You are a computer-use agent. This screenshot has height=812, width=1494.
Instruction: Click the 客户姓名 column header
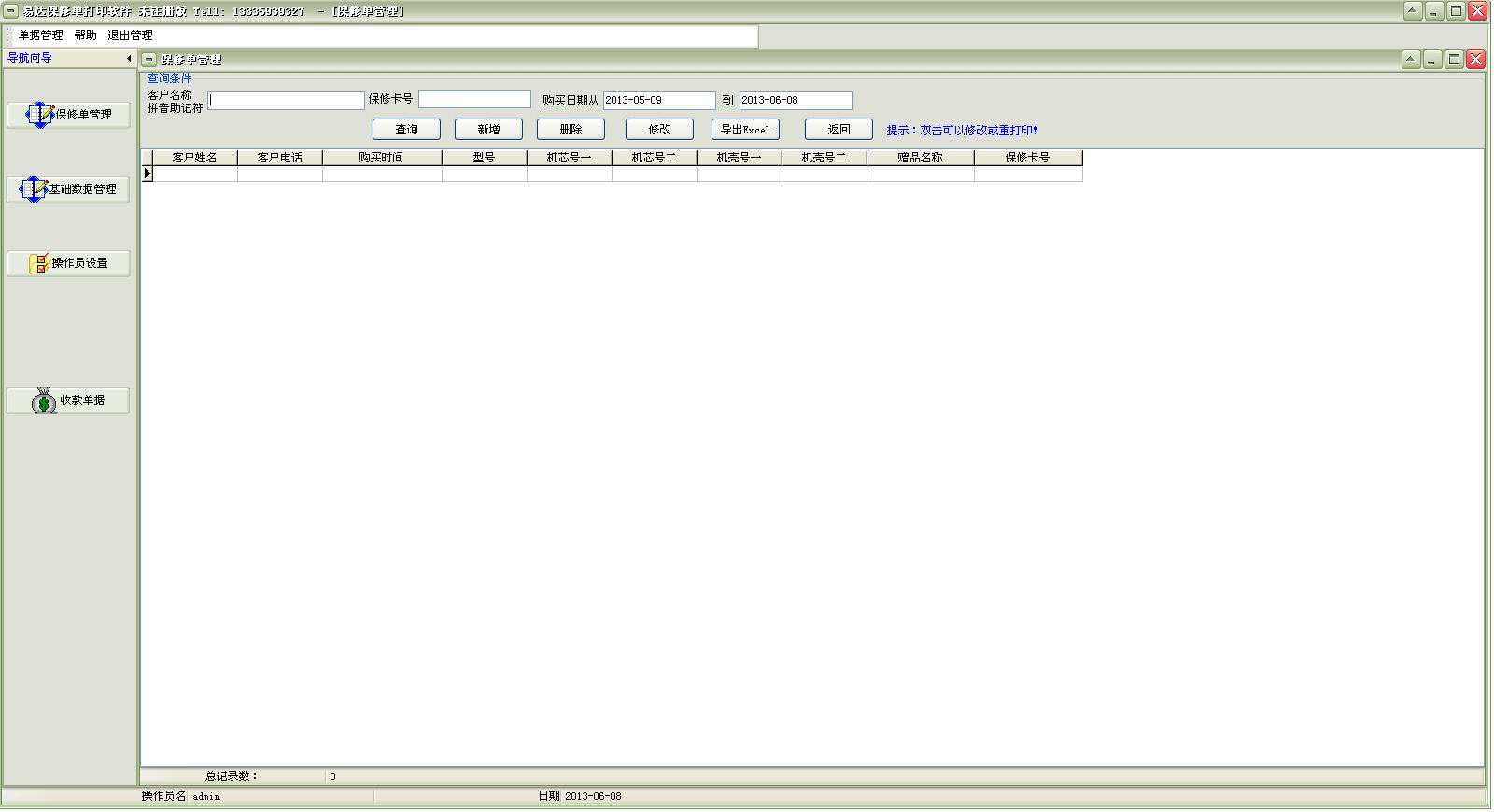[195, 158]
